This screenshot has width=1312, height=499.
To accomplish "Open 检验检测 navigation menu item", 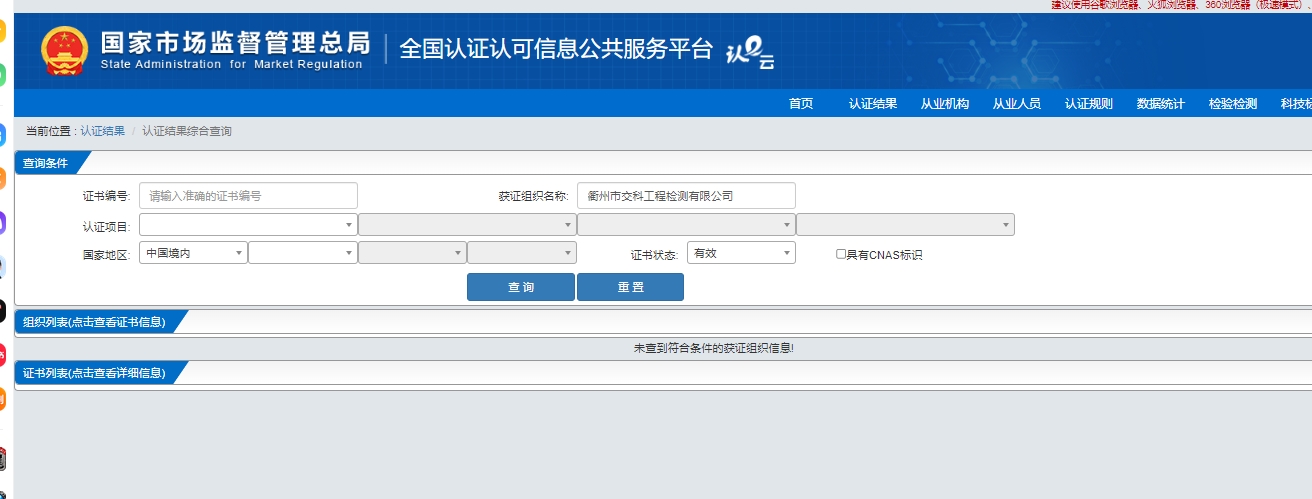I will (x=1233, y=104).
